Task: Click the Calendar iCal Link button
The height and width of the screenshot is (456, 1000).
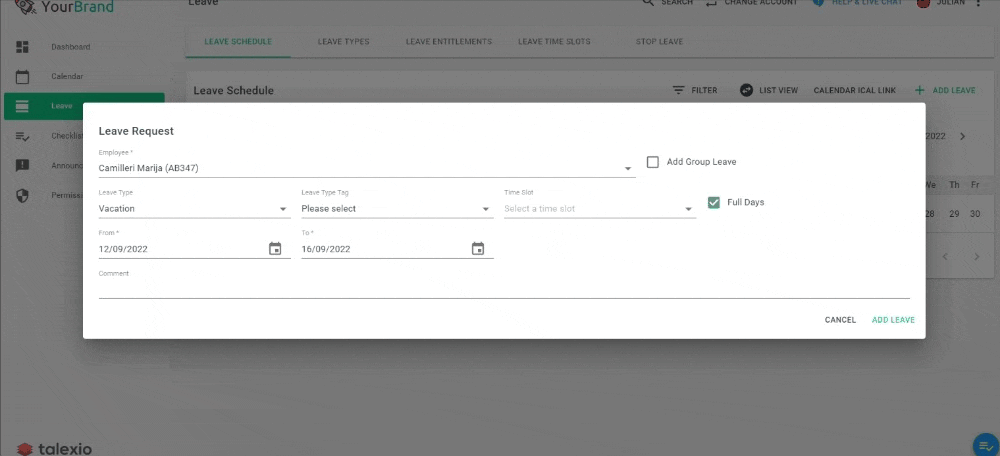Action: click(855, 91)
